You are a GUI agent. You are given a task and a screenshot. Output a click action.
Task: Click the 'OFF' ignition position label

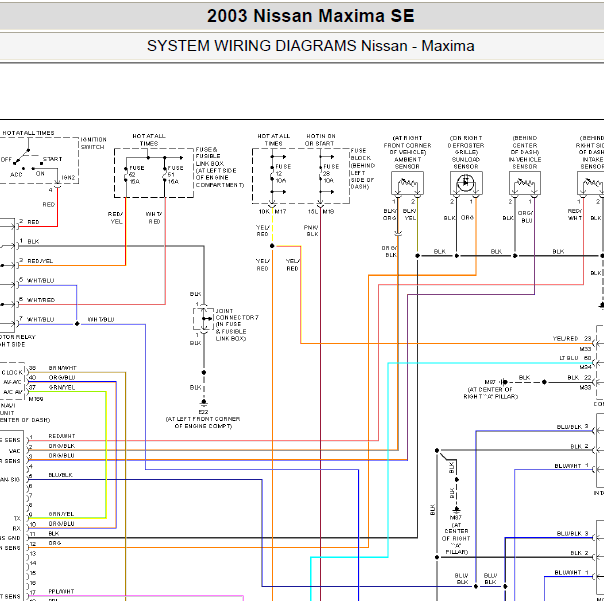pyautogui.click(x=6, y=159)
